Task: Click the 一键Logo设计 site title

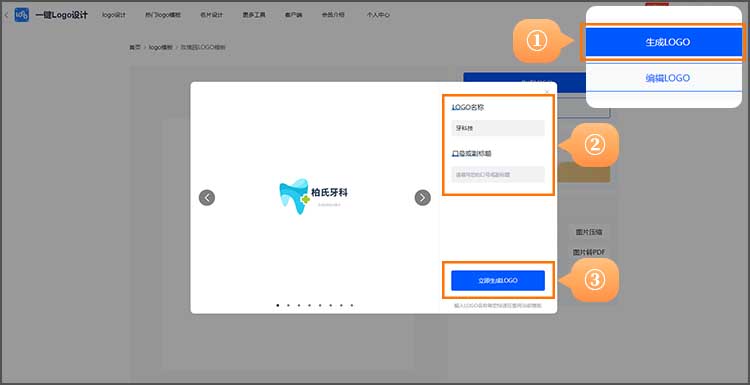Action: tap(62, 15)
